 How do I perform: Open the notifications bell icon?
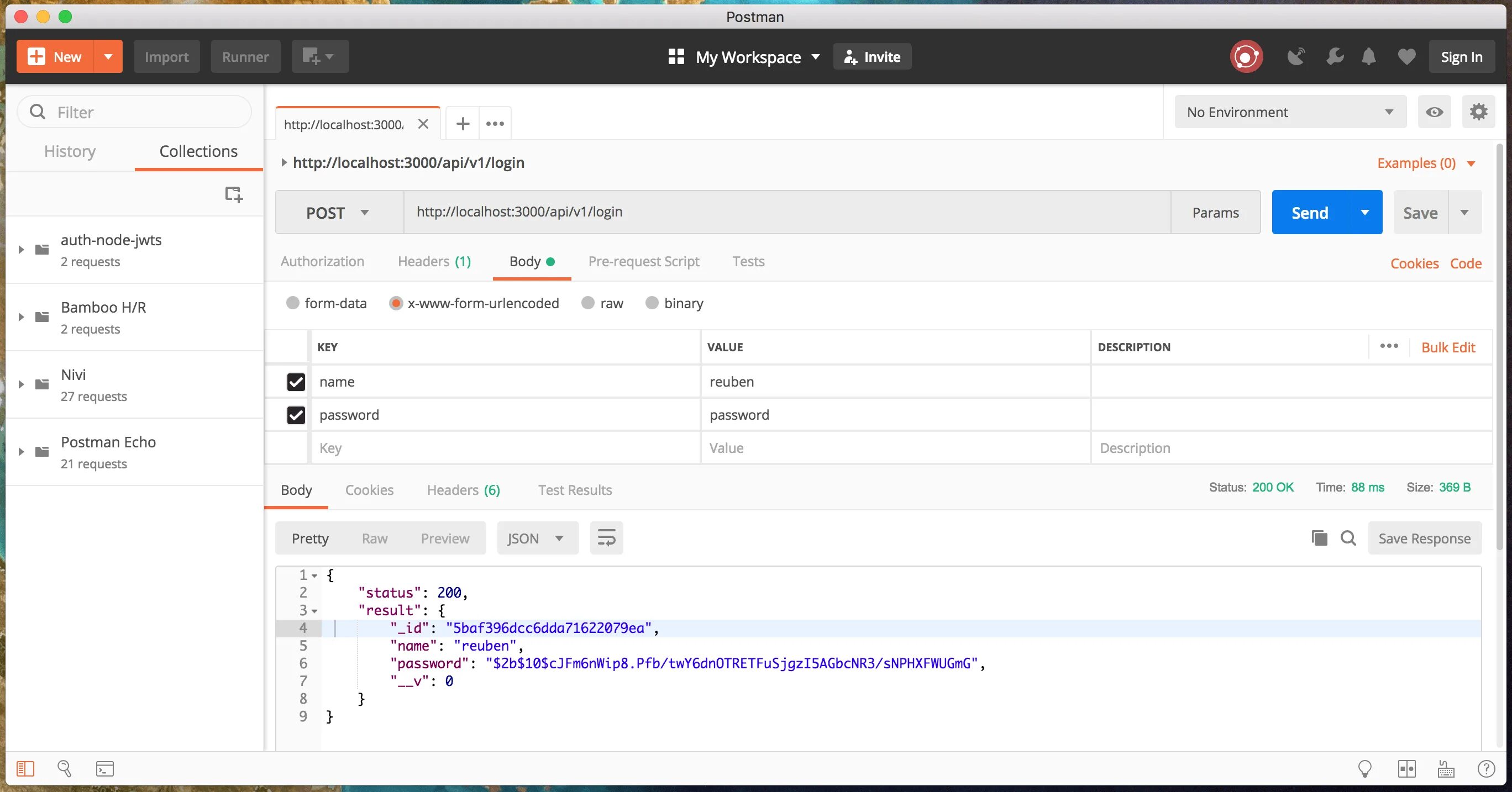point(1368,57)
